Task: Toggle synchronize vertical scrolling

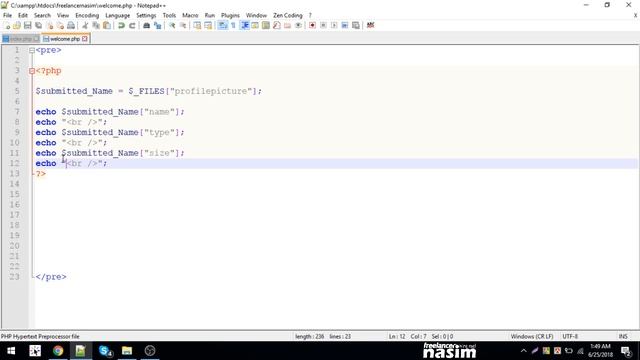Action: click(x=197, y=25)
